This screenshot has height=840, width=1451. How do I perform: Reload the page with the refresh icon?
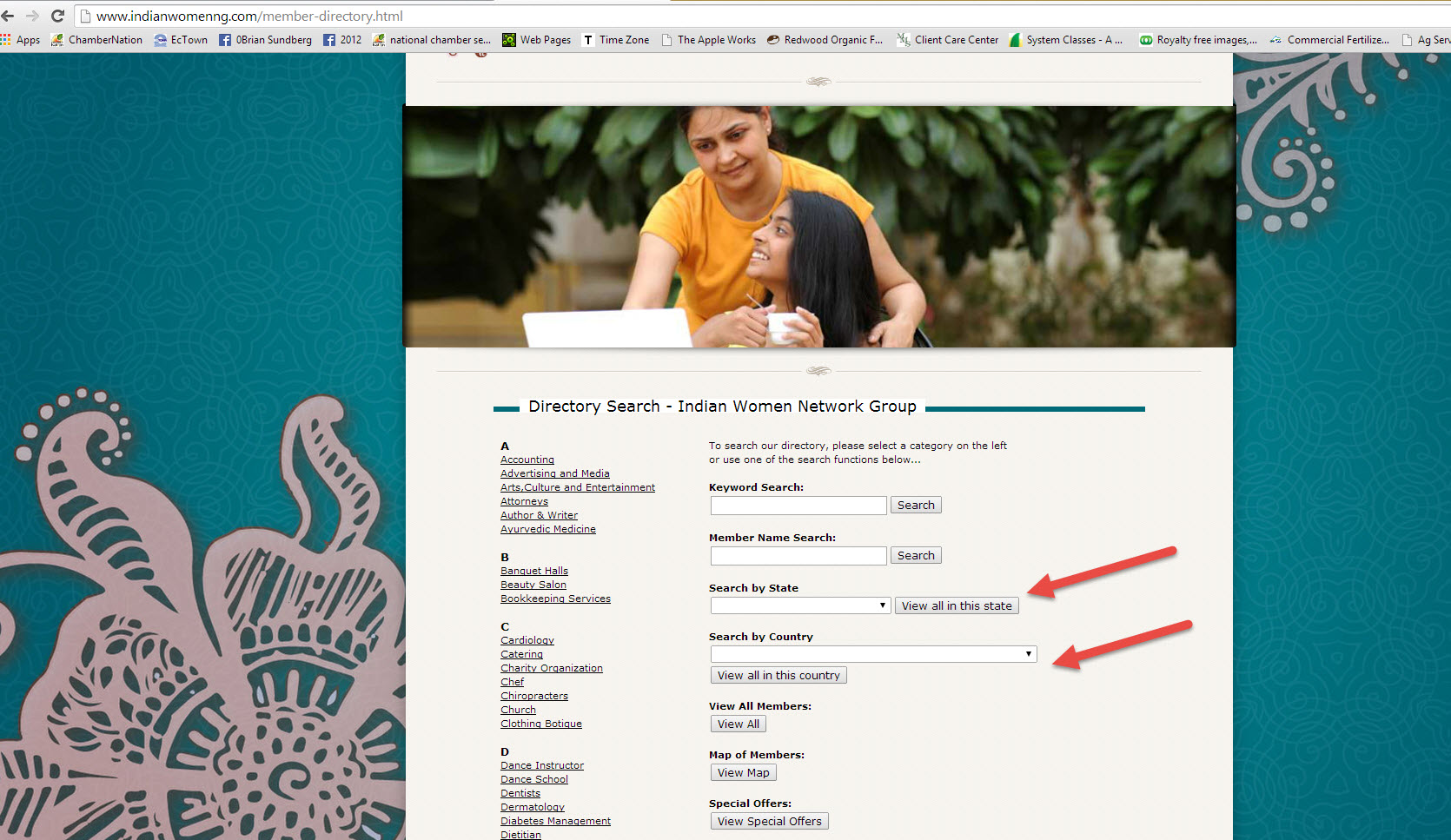pyautogui.click(x=58, y=16)
